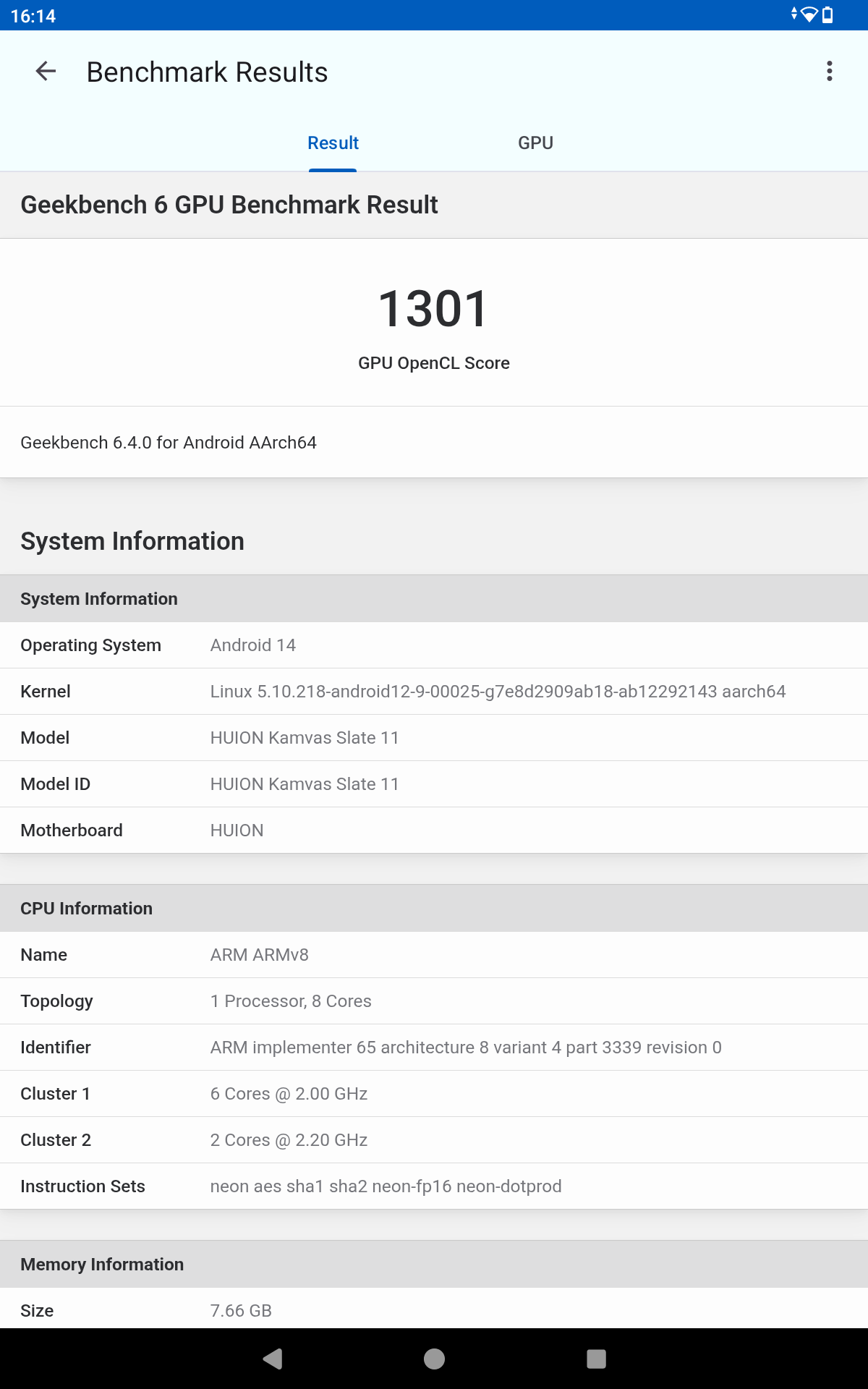Select the Kernel version row
868x1389 pixels.
pyautogui.click(x=434, y=692)
